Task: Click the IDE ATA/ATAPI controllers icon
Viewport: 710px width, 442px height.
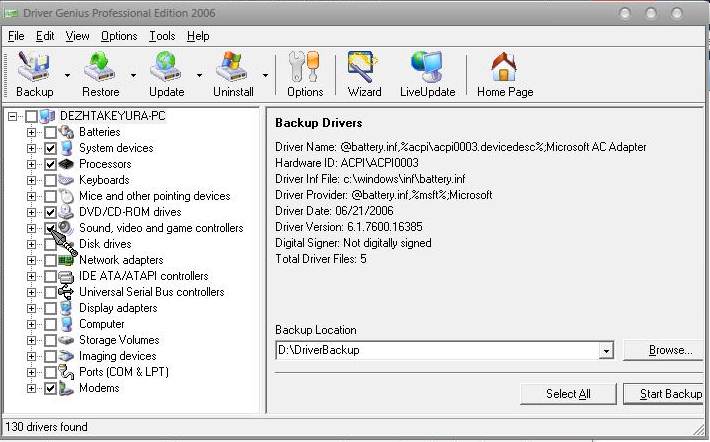Action: coord(66,276)
